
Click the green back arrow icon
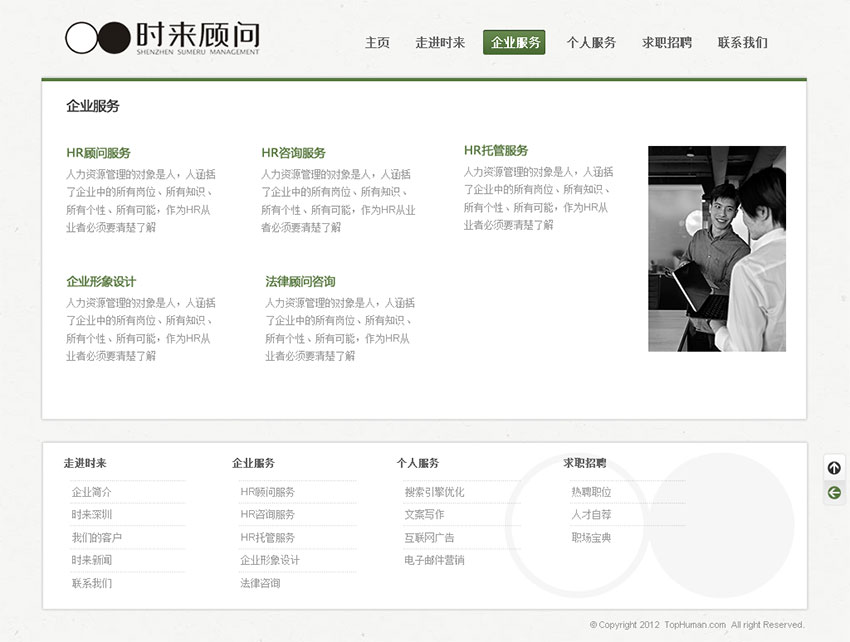[833, 493]
